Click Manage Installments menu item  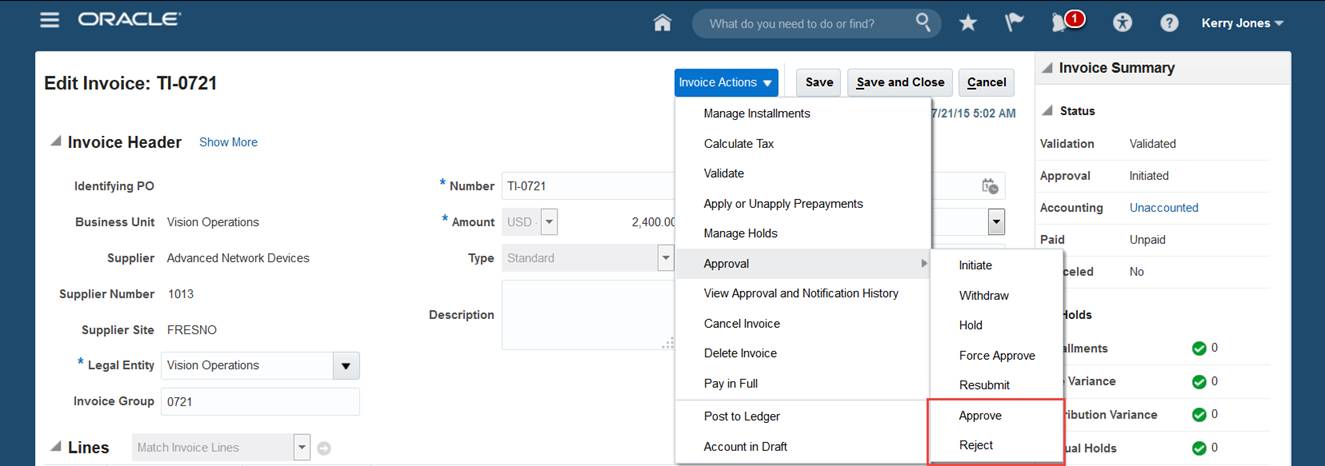point(757,114)
